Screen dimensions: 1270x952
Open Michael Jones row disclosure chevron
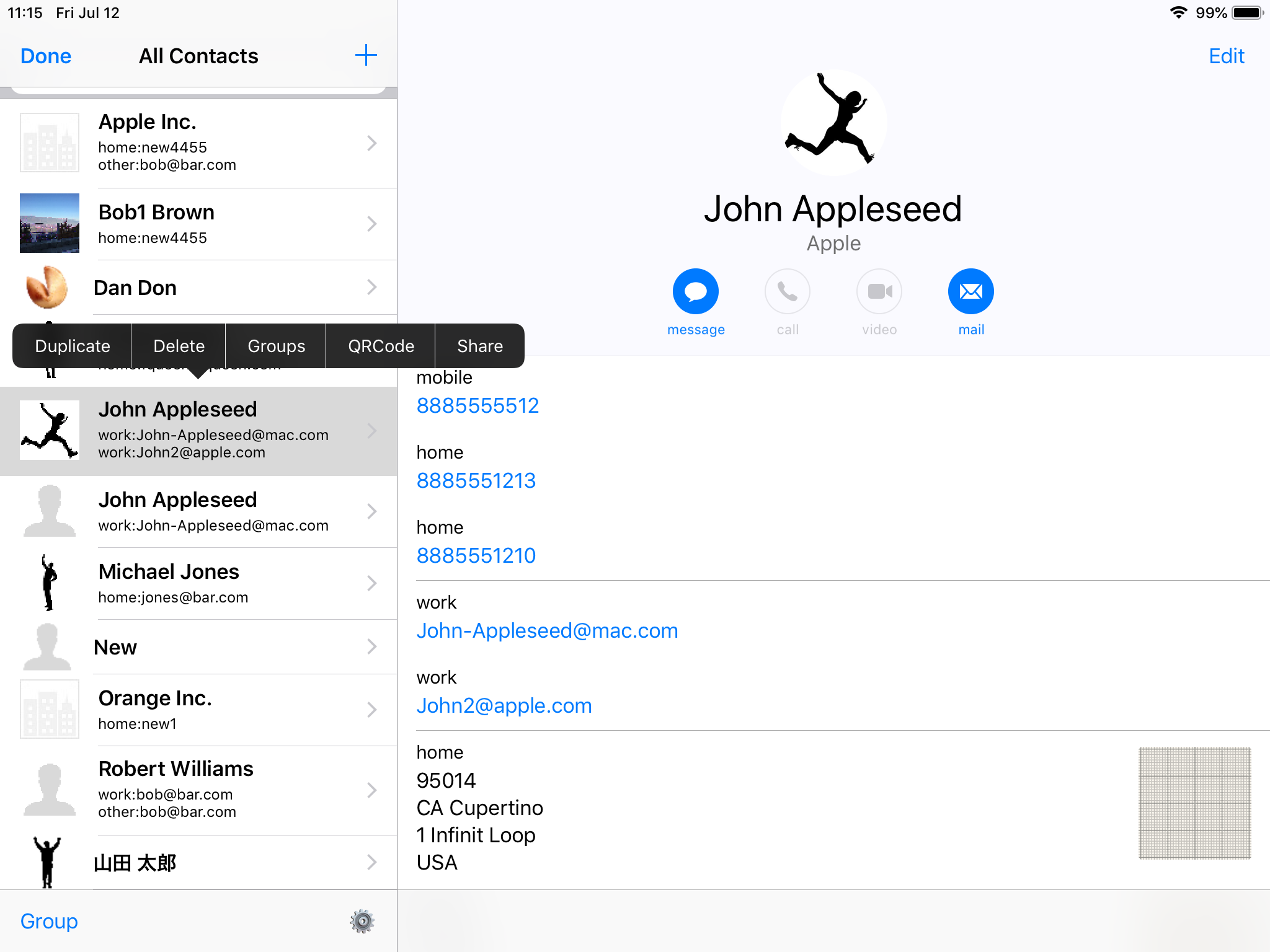[x=372, y=583]
